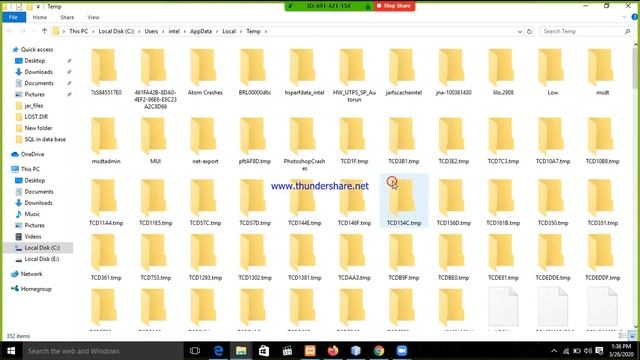Click AppData in the address path
This screenshot has width=640, height=360.
(200, 31)
